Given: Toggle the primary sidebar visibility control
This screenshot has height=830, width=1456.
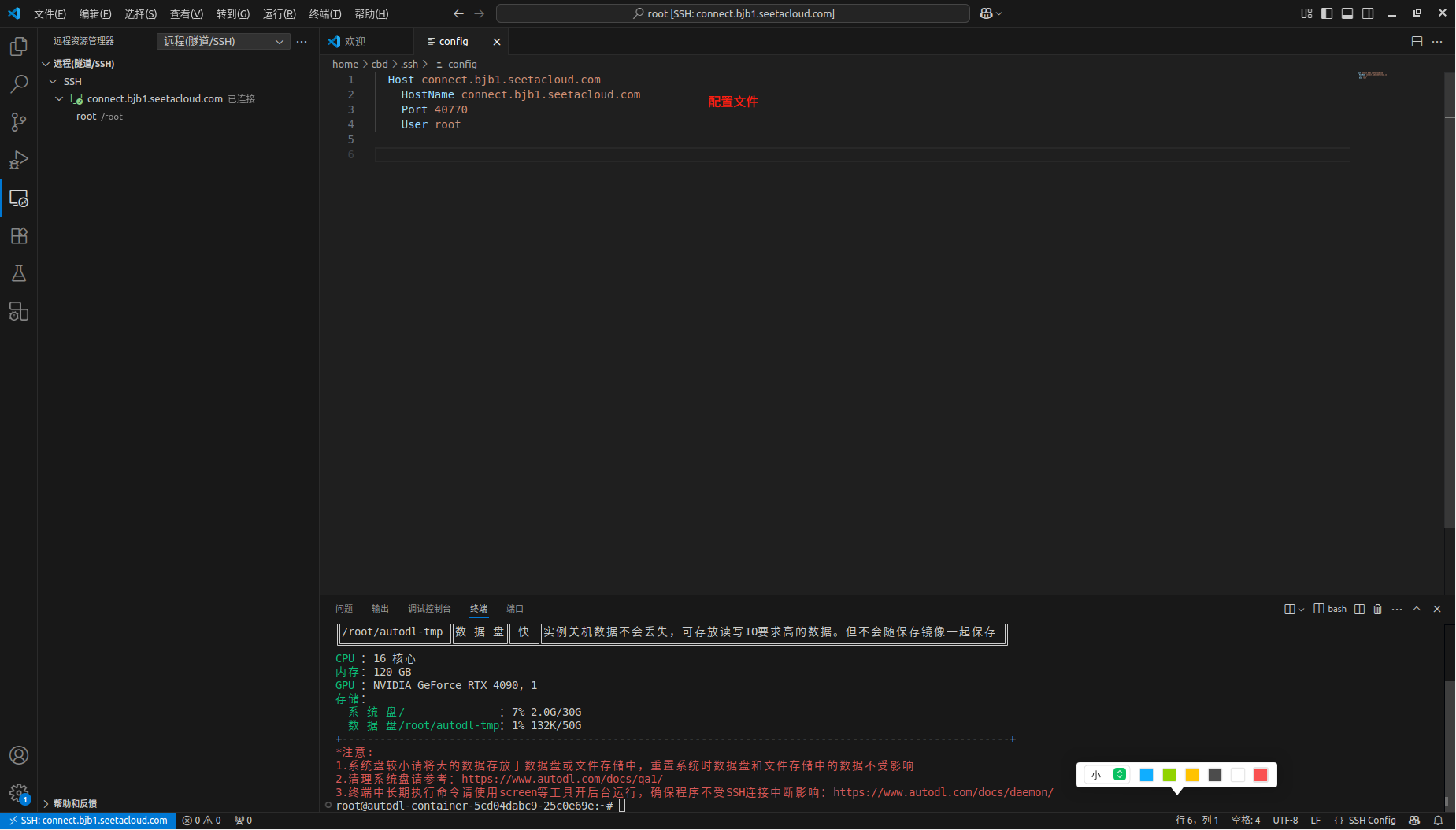Looking at the screenshot, I should (x=1327, y=13).
